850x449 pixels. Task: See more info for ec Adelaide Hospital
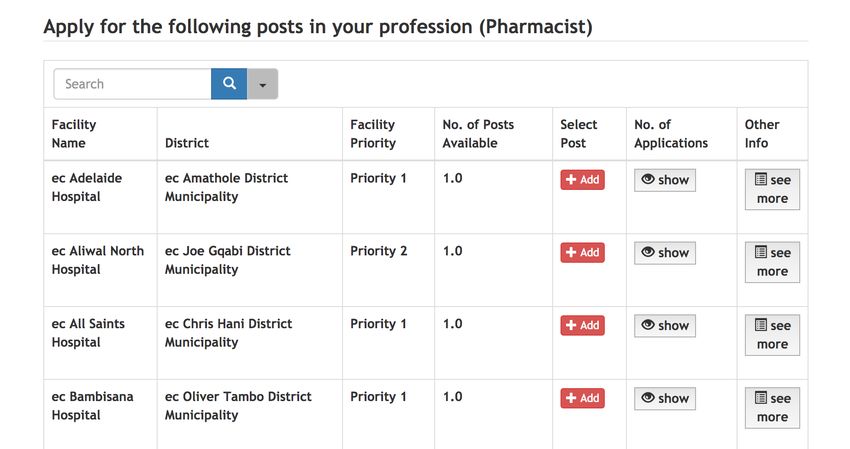772,189
